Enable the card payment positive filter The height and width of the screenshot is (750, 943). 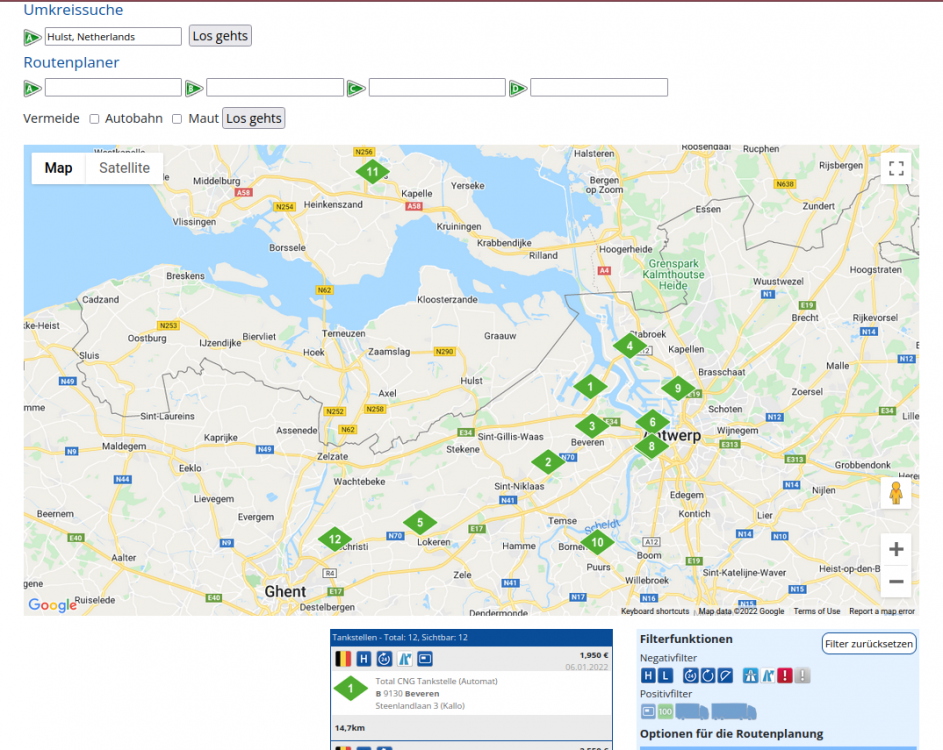click(x=648, y=712)
